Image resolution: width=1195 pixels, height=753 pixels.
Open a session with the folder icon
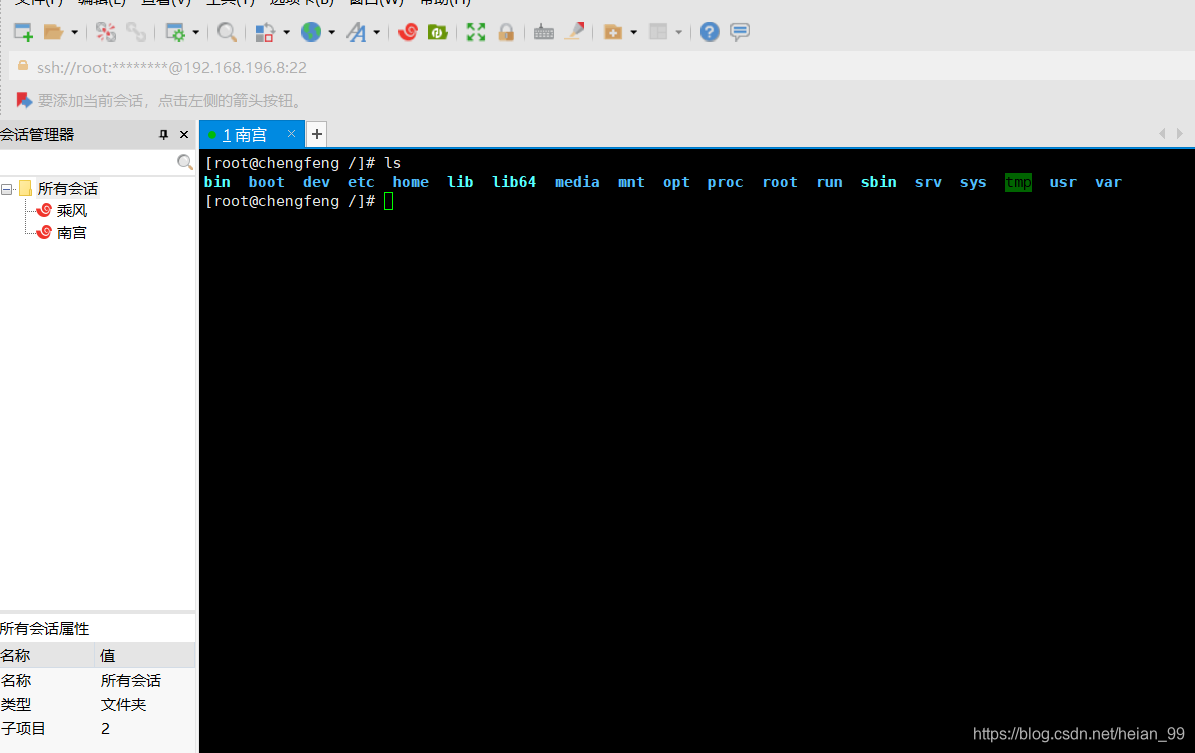pyautogui.click(x=53, y=32)
